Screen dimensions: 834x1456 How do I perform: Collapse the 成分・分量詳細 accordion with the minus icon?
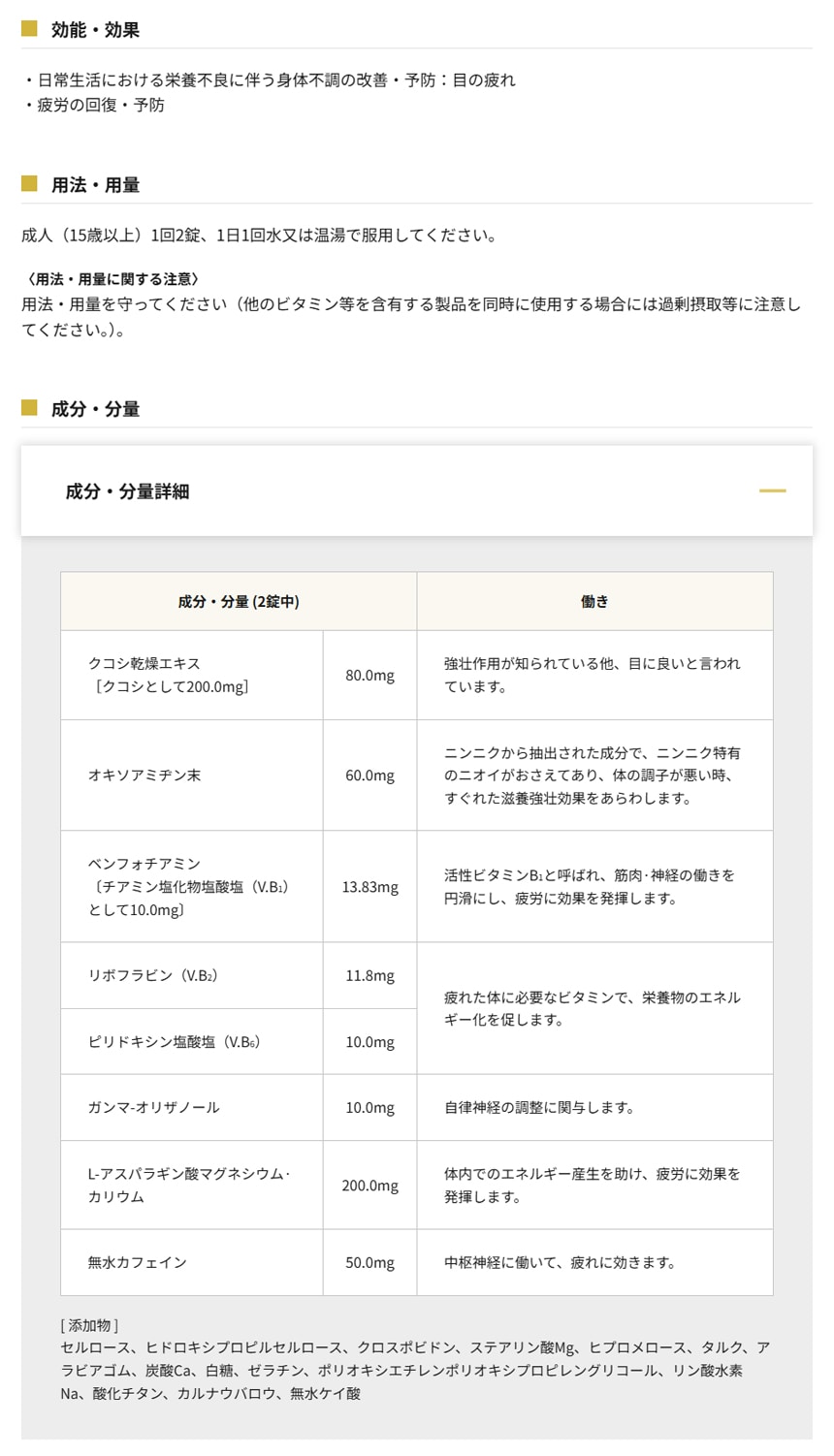pos(772,491)
